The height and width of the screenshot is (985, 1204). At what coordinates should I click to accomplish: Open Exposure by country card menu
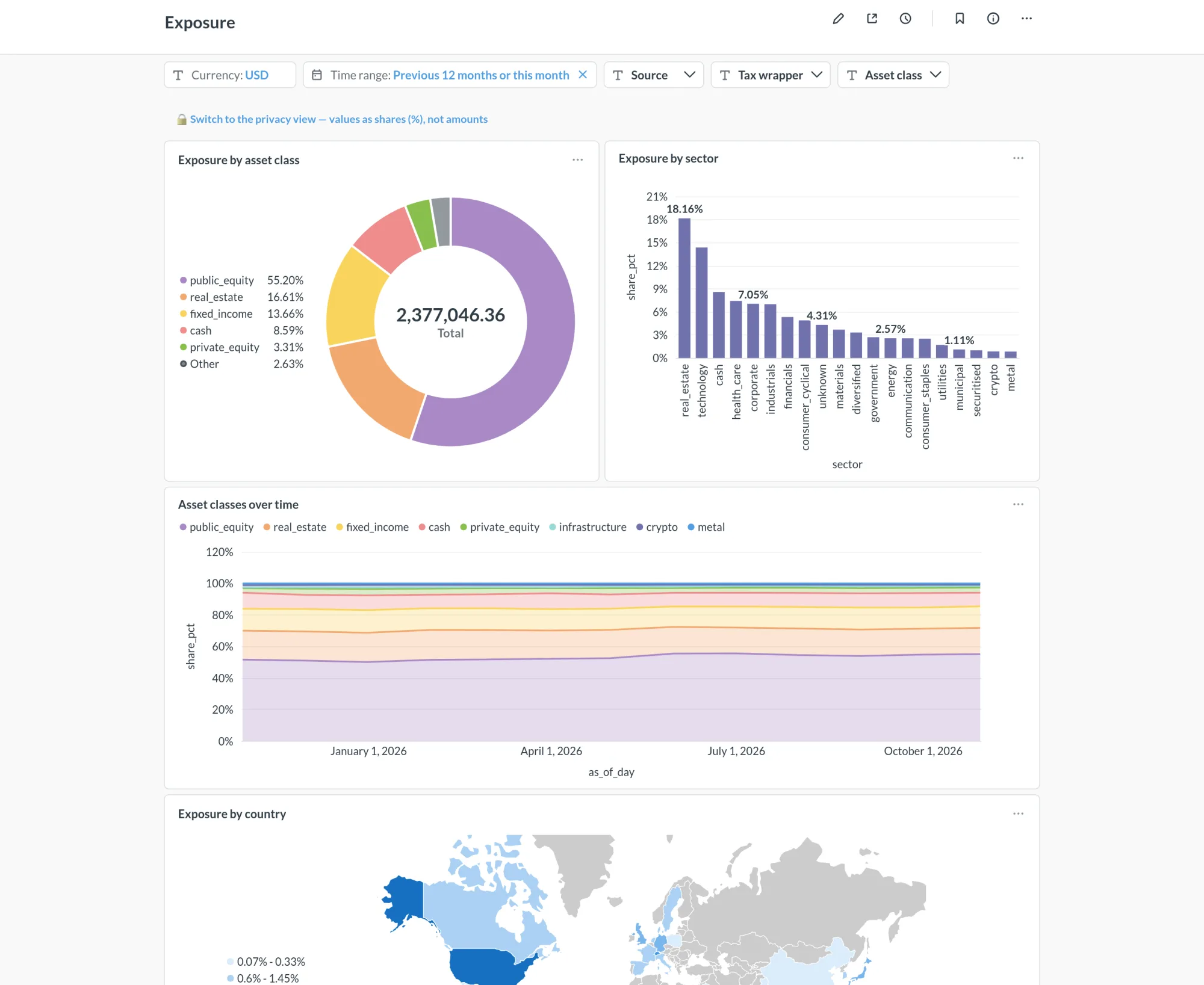point(1019,814)
